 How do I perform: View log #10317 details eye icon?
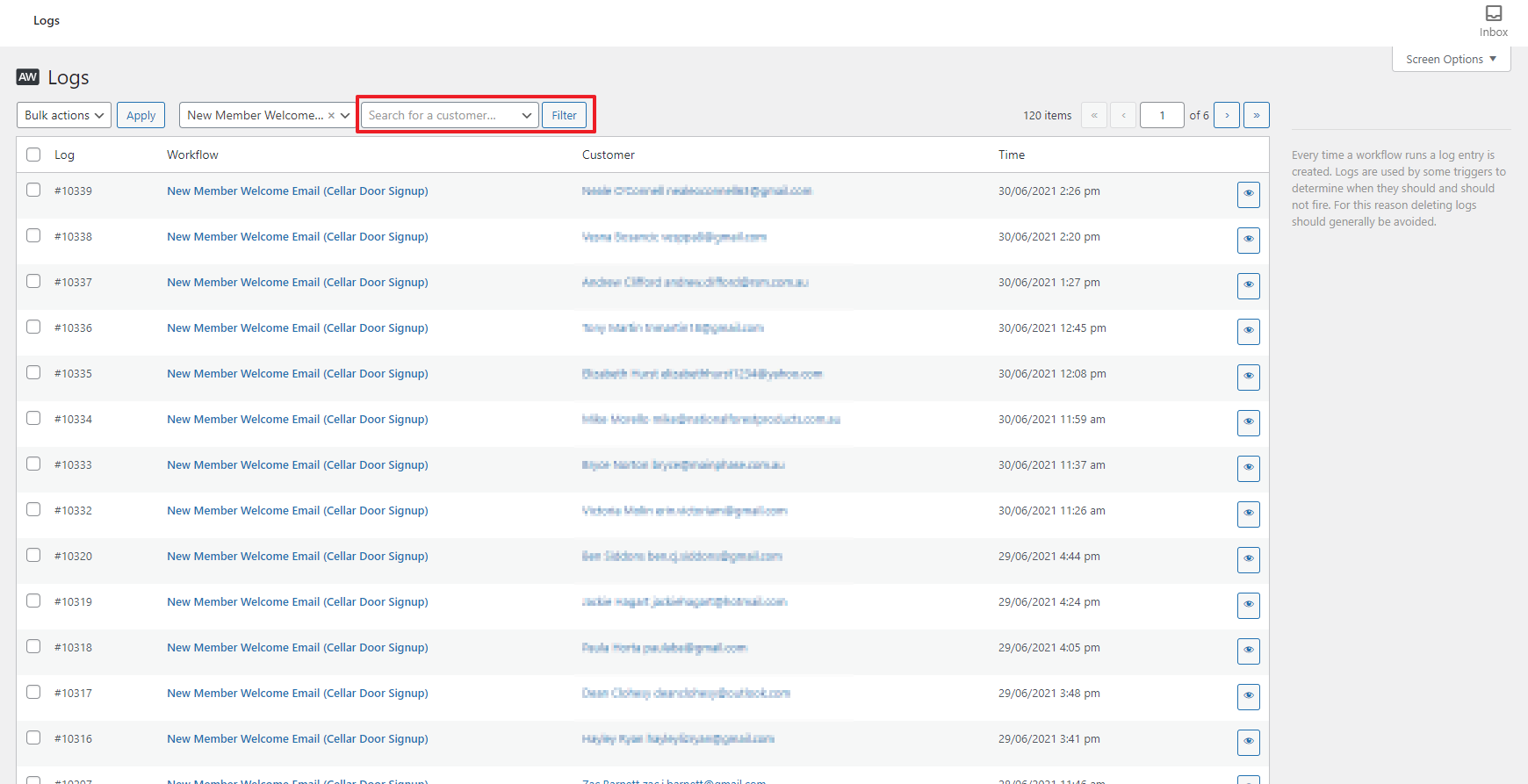tap(1248, 696)
